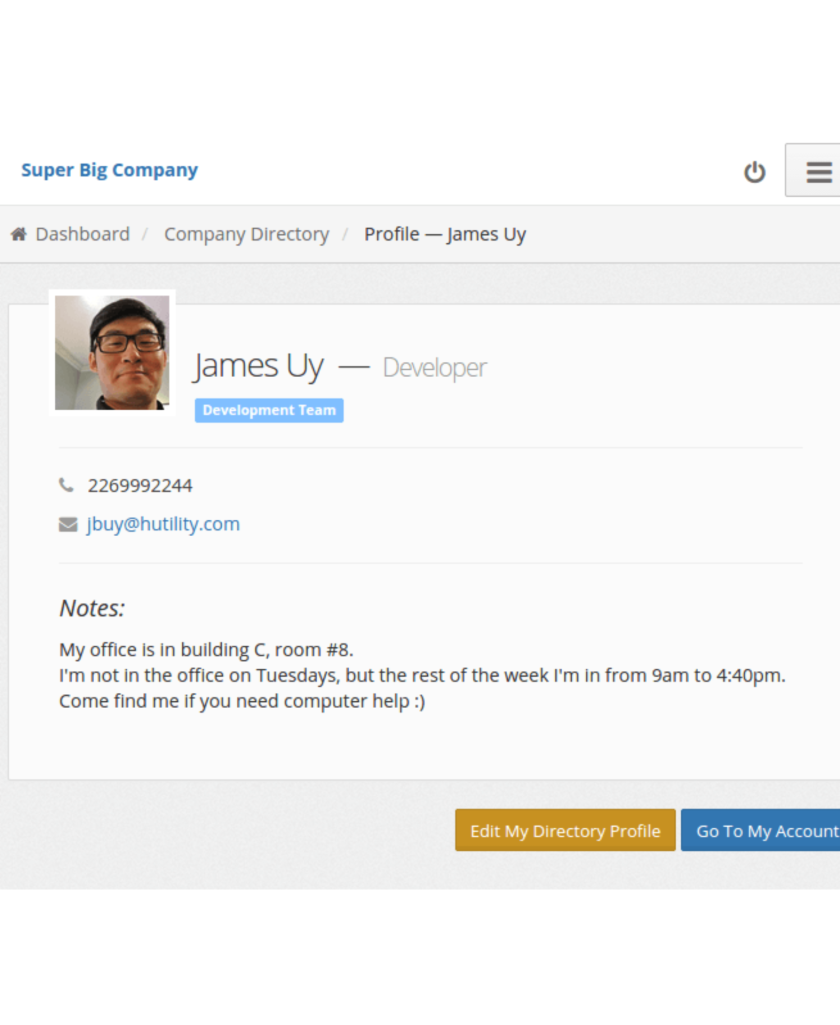Open the Super Big Company home link

coord(109,170)
